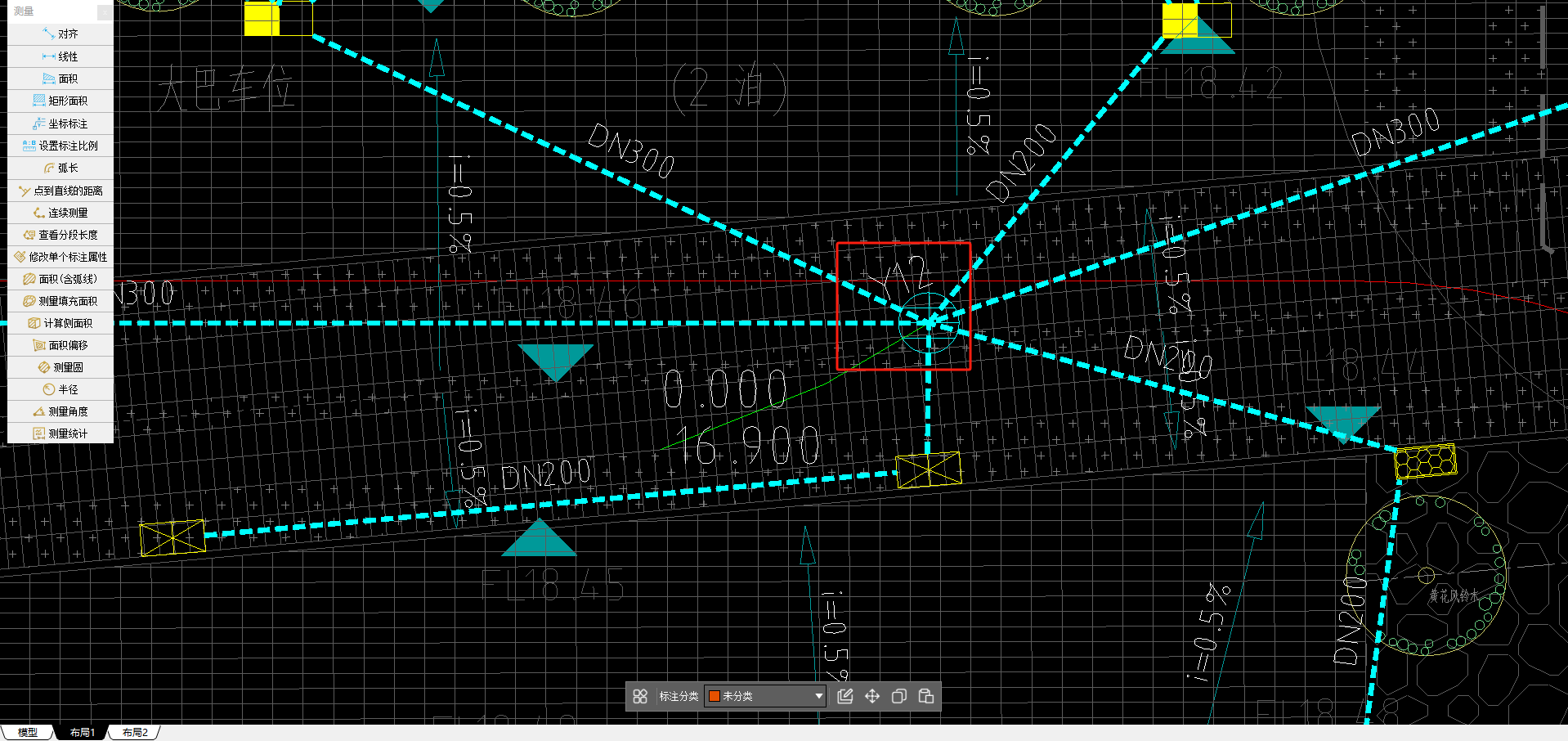This screenshot has height=741, width=1568.
Task: Close the 测量 measurement panel
Action: 105,11
